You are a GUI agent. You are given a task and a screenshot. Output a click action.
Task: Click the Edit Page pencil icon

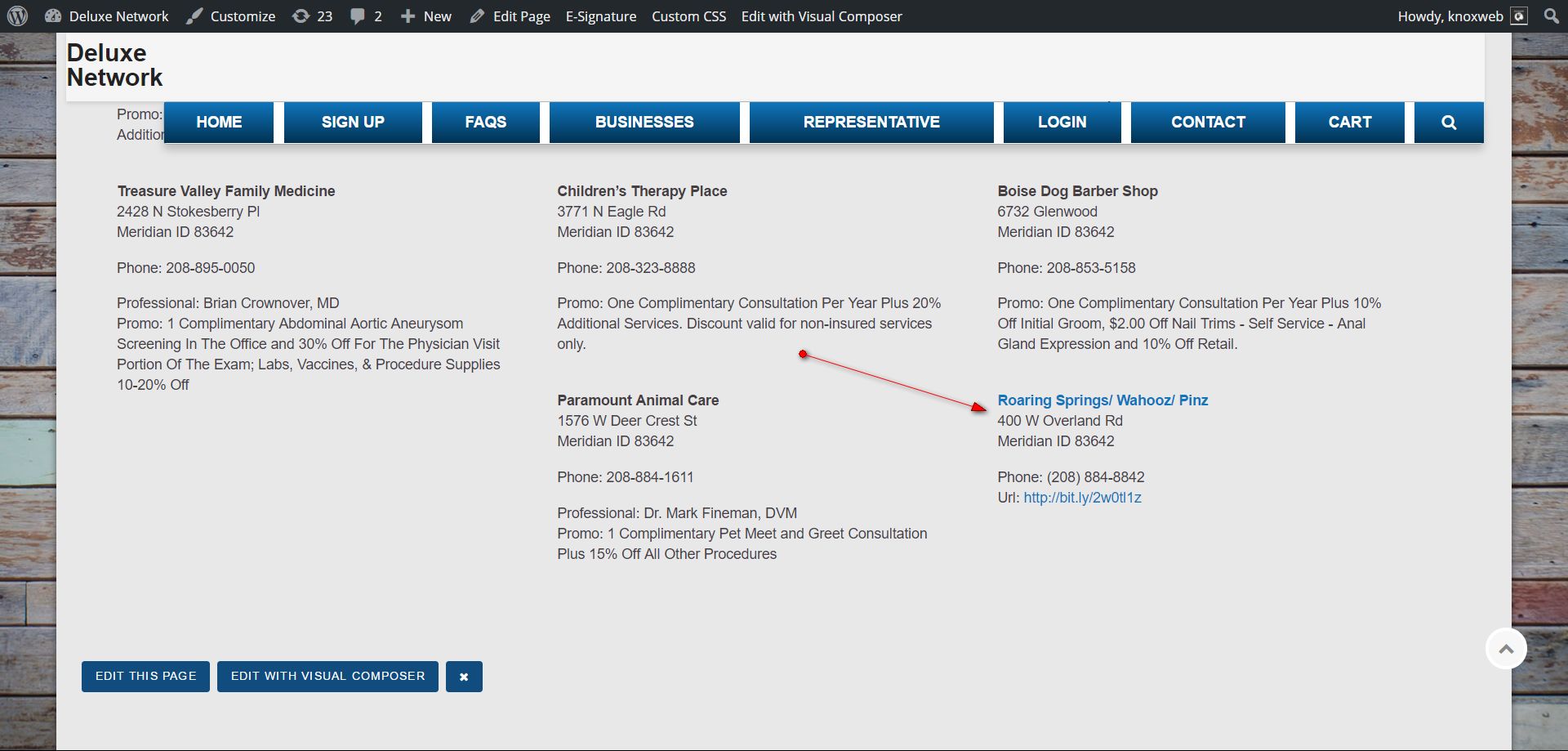coord(477,16)
